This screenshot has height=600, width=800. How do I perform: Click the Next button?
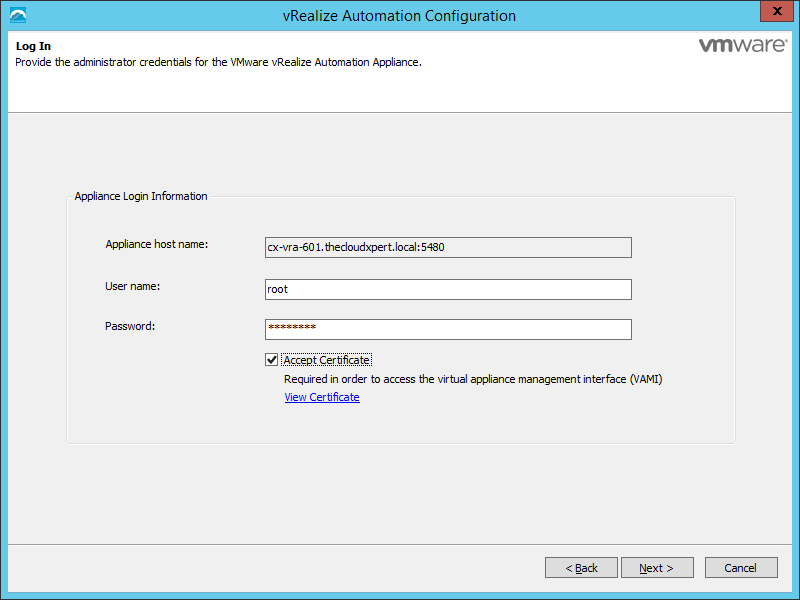[657, 568]
